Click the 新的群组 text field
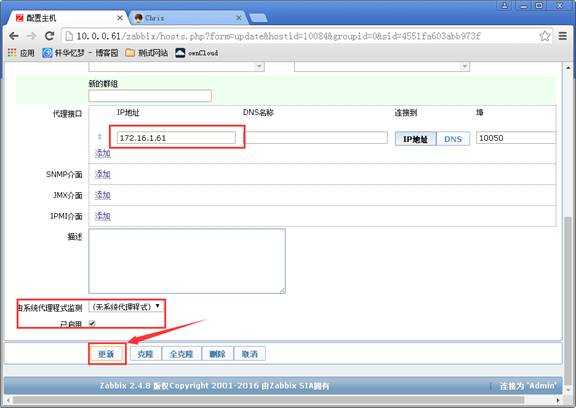This screenshot has height=408, width=576. point(150,96)
